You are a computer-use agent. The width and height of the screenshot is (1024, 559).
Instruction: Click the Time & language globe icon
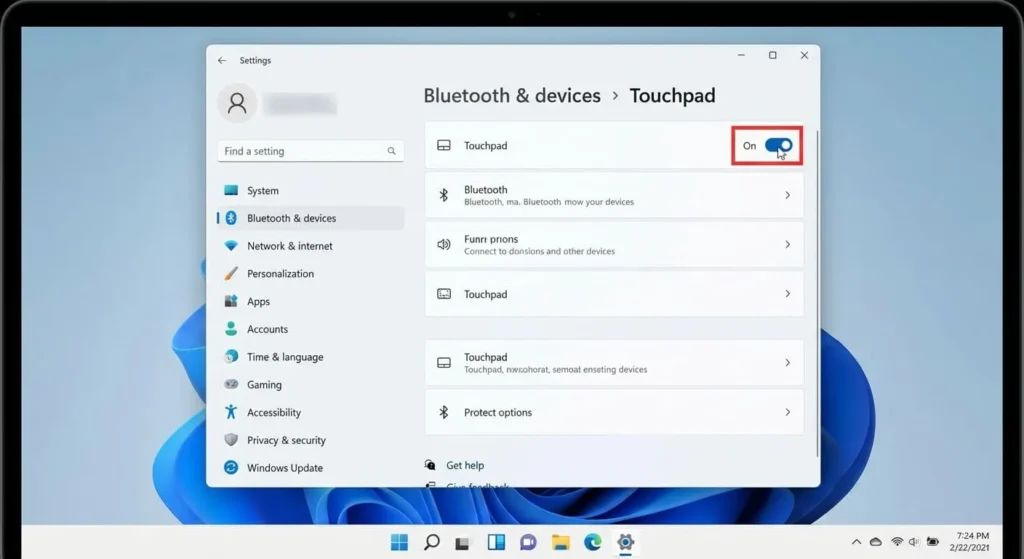[x=231, y=357]
